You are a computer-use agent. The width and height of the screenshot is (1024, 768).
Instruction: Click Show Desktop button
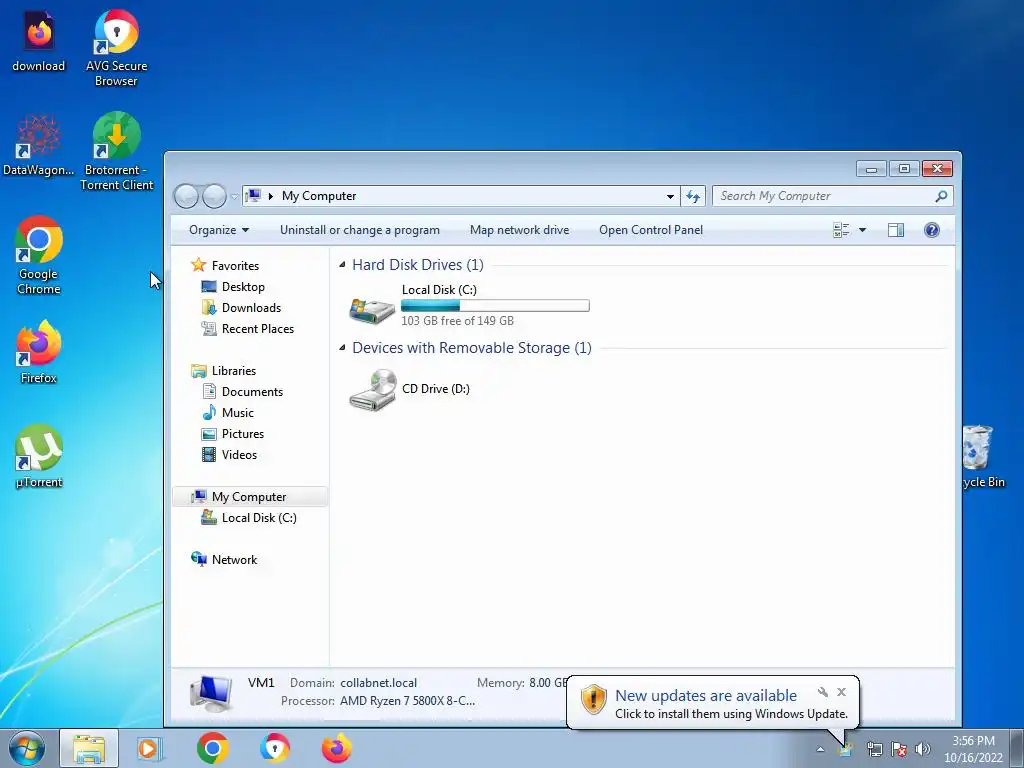[1017, 748]
